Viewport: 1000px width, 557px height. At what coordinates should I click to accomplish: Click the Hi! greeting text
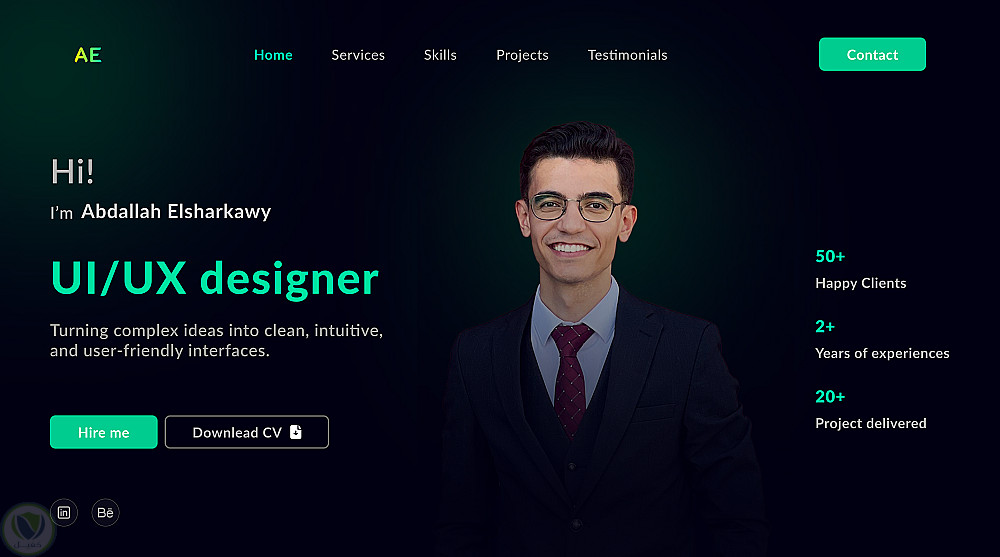coord(72,172)
